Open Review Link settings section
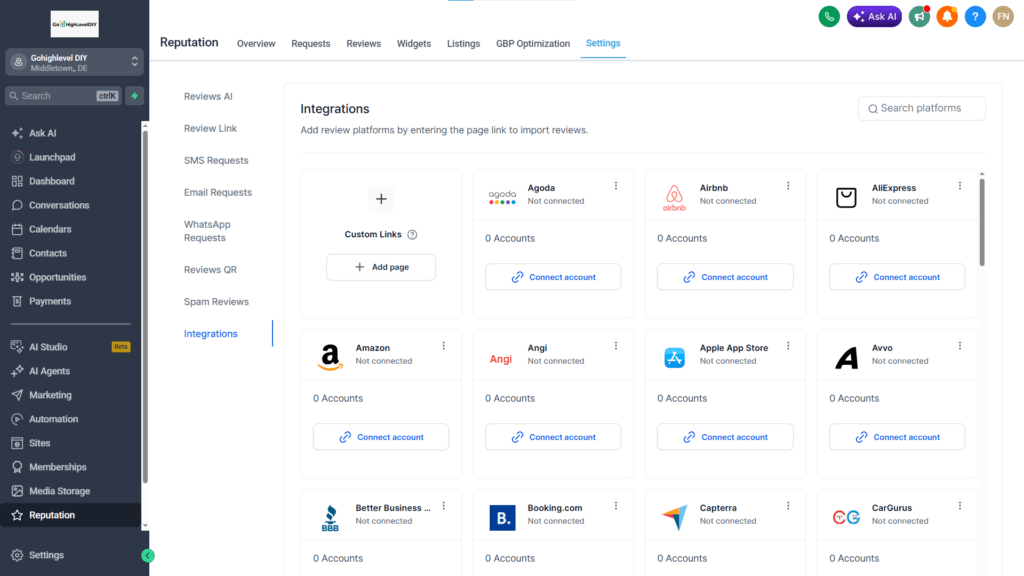The height and width of the screenshot is (576, 1024). 210,129
